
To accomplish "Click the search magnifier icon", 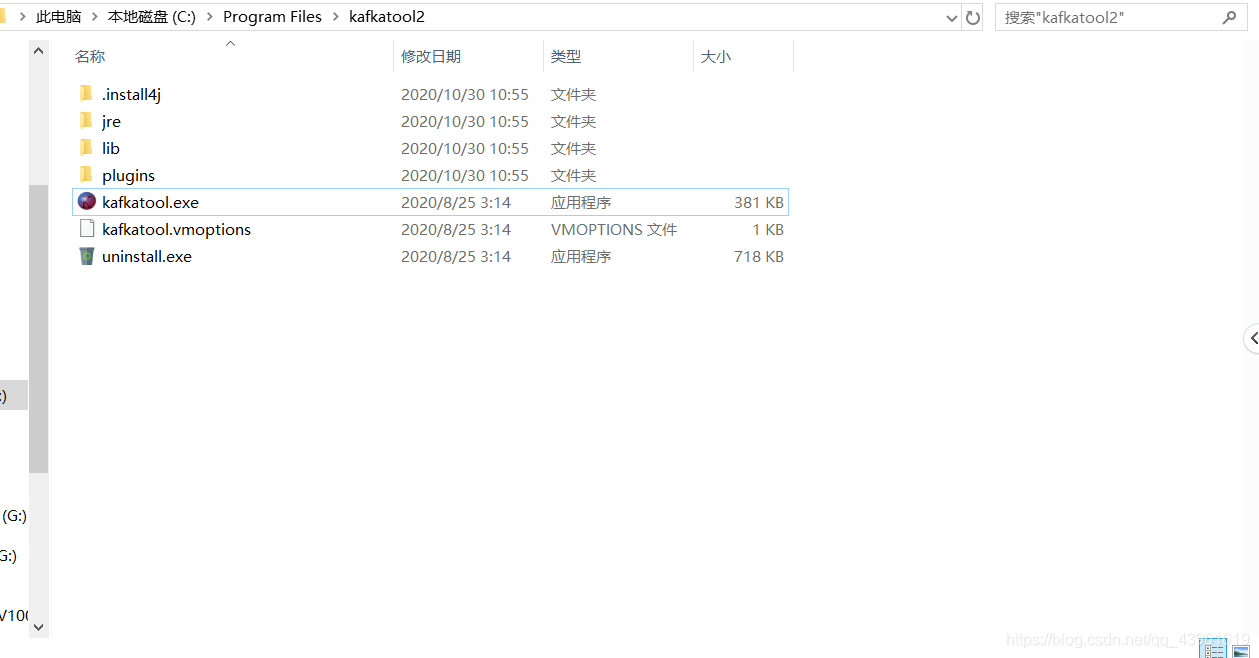I will (1229, 17).
